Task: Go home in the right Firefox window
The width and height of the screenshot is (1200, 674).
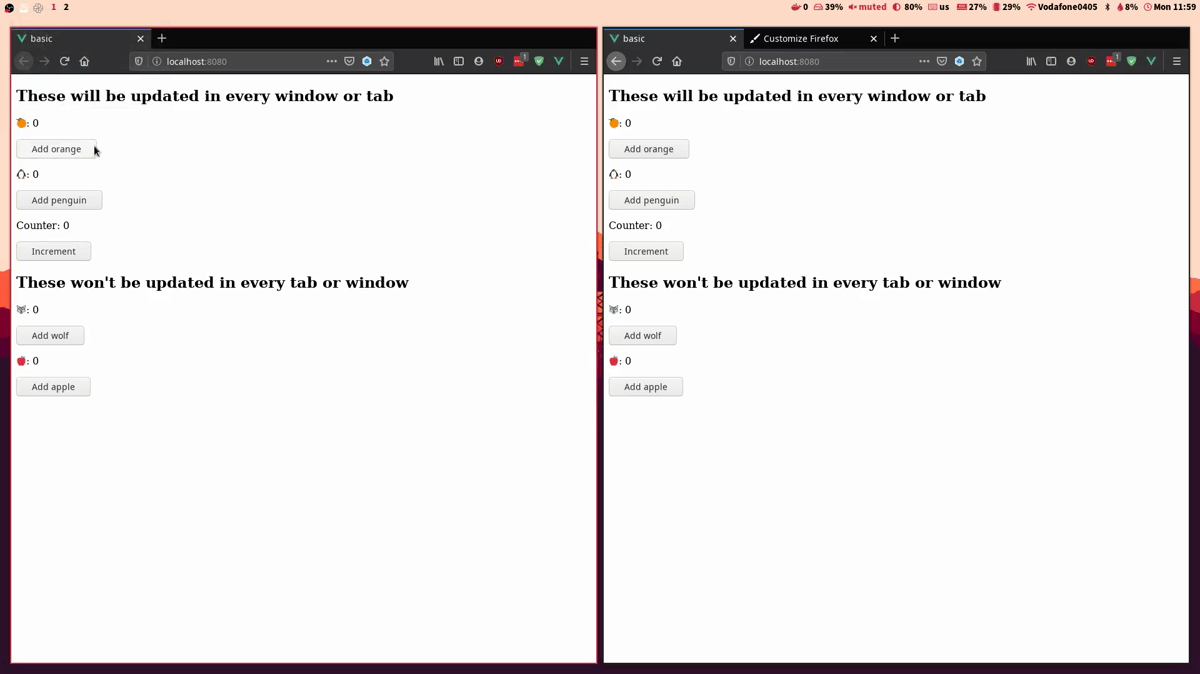Action: pos(677,61)
